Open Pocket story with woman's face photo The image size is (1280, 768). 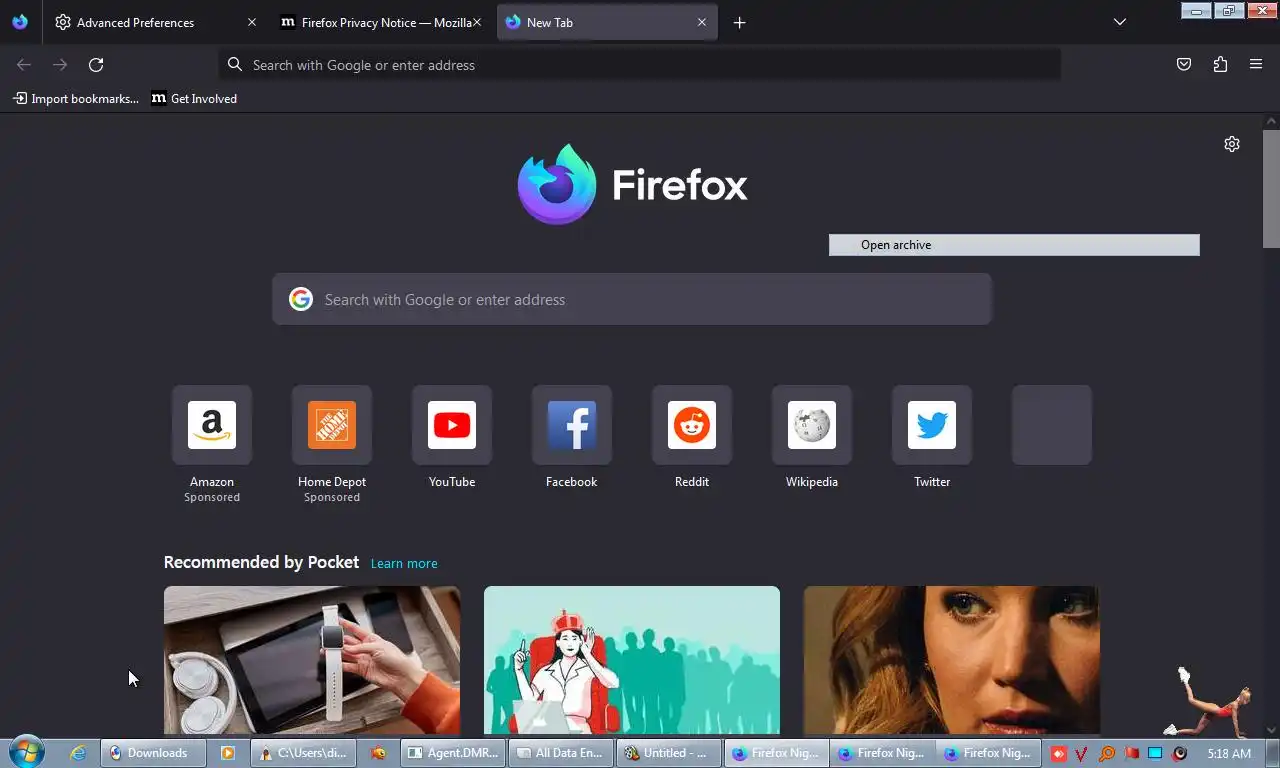coord(952,660)
